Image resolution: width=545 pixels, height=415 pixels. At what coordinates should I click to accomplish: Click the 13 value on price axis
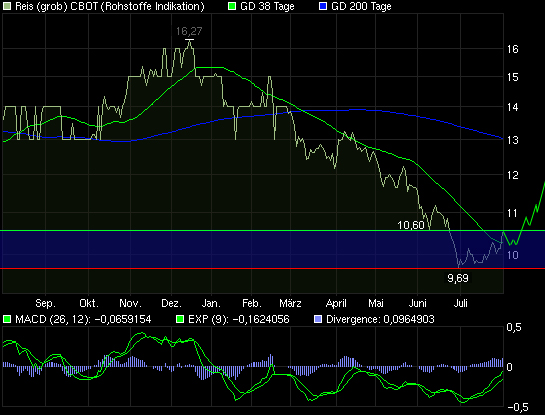(x=513, y=140)
